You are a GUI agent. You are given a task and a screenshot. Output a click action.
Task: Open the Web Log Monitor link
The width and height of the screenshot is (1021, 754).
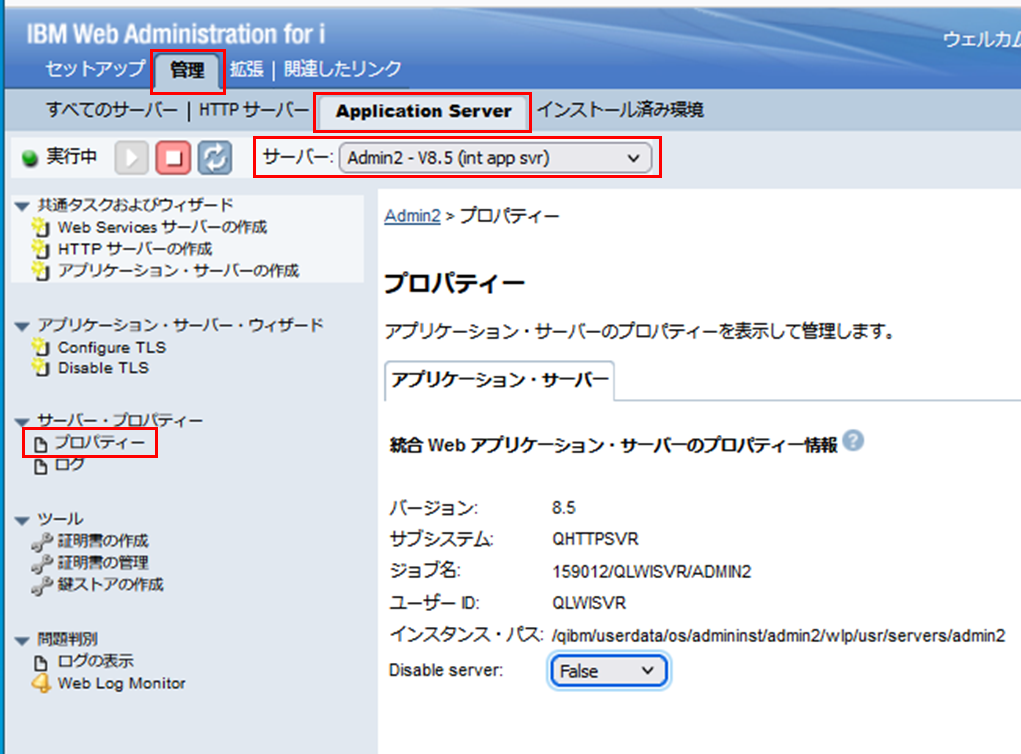tap(121, 683)
